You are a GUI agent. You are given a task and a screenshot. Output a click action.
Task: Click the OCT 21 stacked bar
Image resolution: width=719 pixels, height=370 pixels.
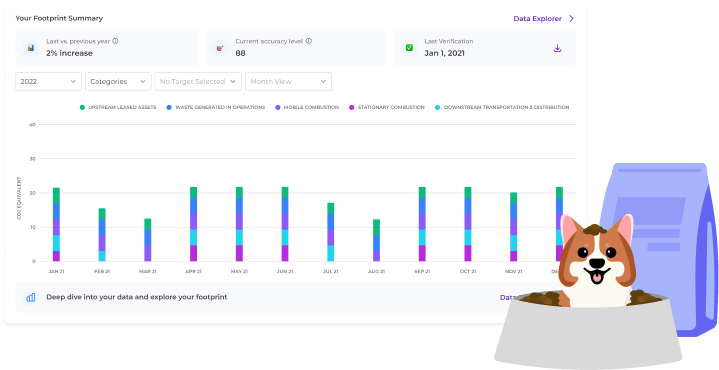(468, 224)
